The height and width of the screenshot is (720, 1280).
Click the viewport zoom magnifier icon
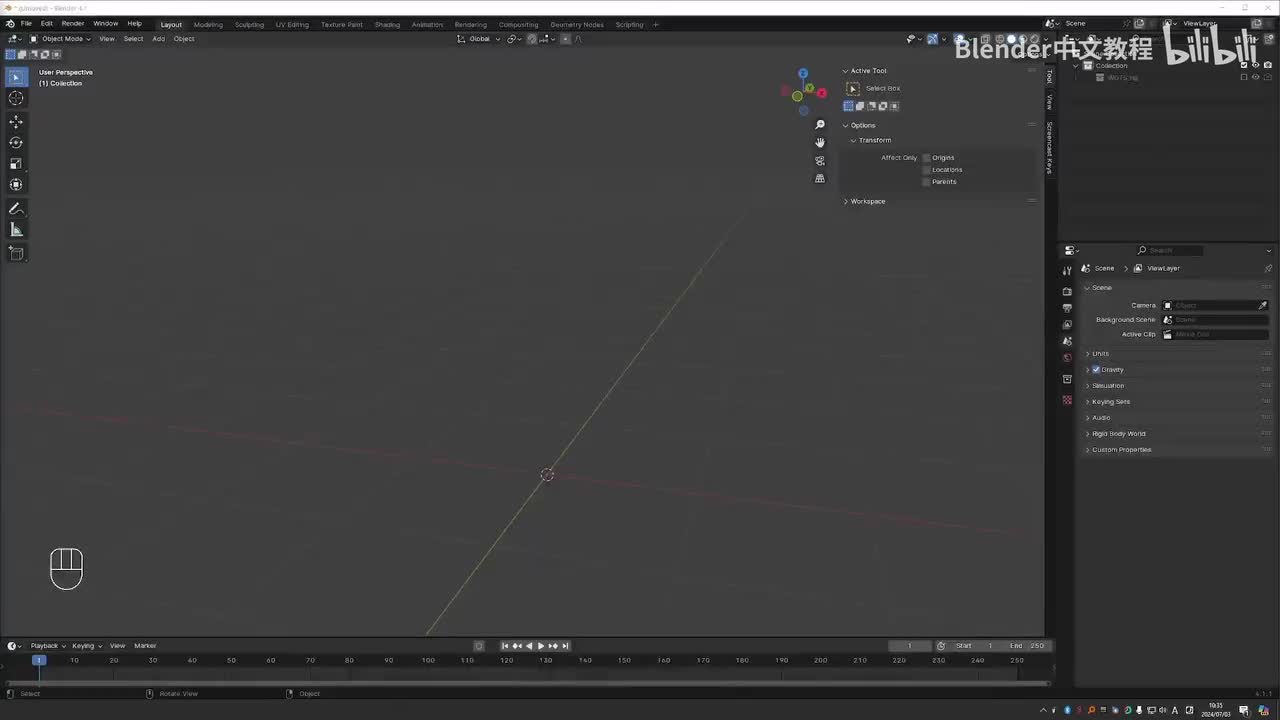(820, 125)
